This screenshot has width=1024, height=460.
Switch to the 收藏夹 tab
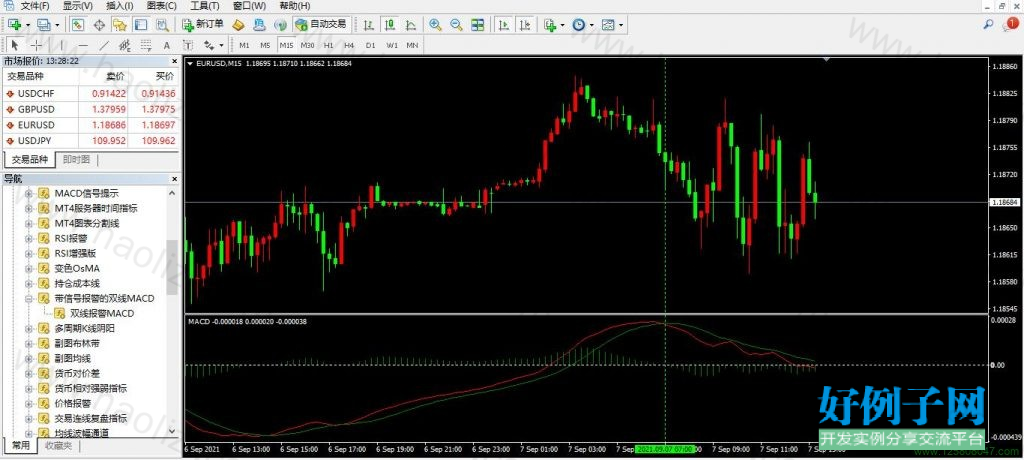pos(58,446)
